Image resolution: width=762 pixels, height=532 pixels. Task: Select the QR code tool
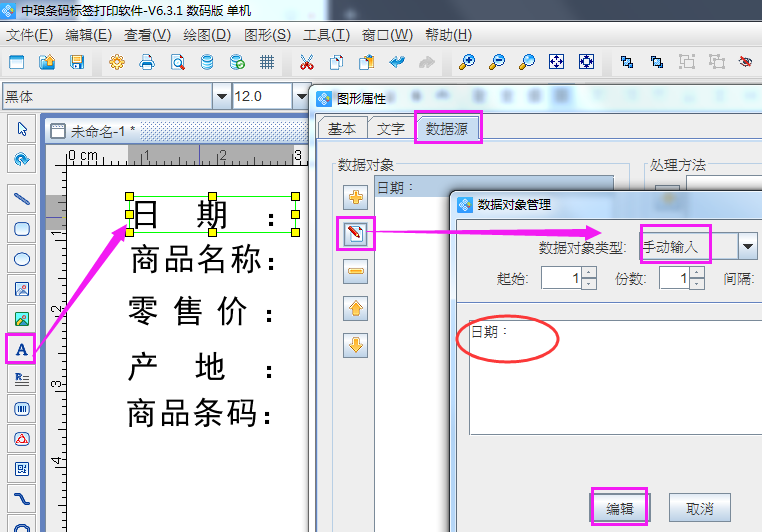pos(22,469)
